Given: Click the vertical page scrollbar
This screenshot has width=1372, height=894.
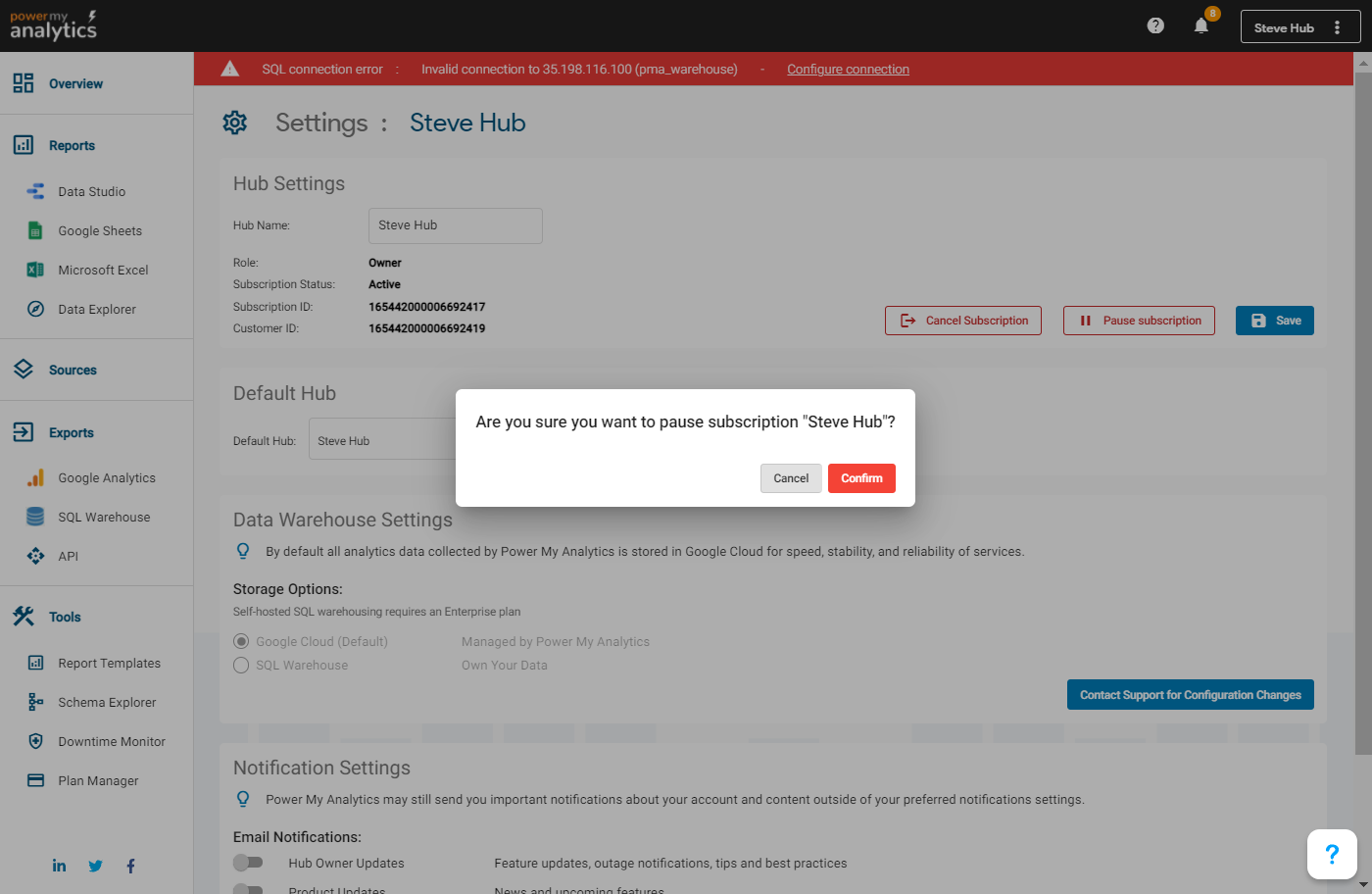Looking at the screenshot, I should pos(1362,392).
